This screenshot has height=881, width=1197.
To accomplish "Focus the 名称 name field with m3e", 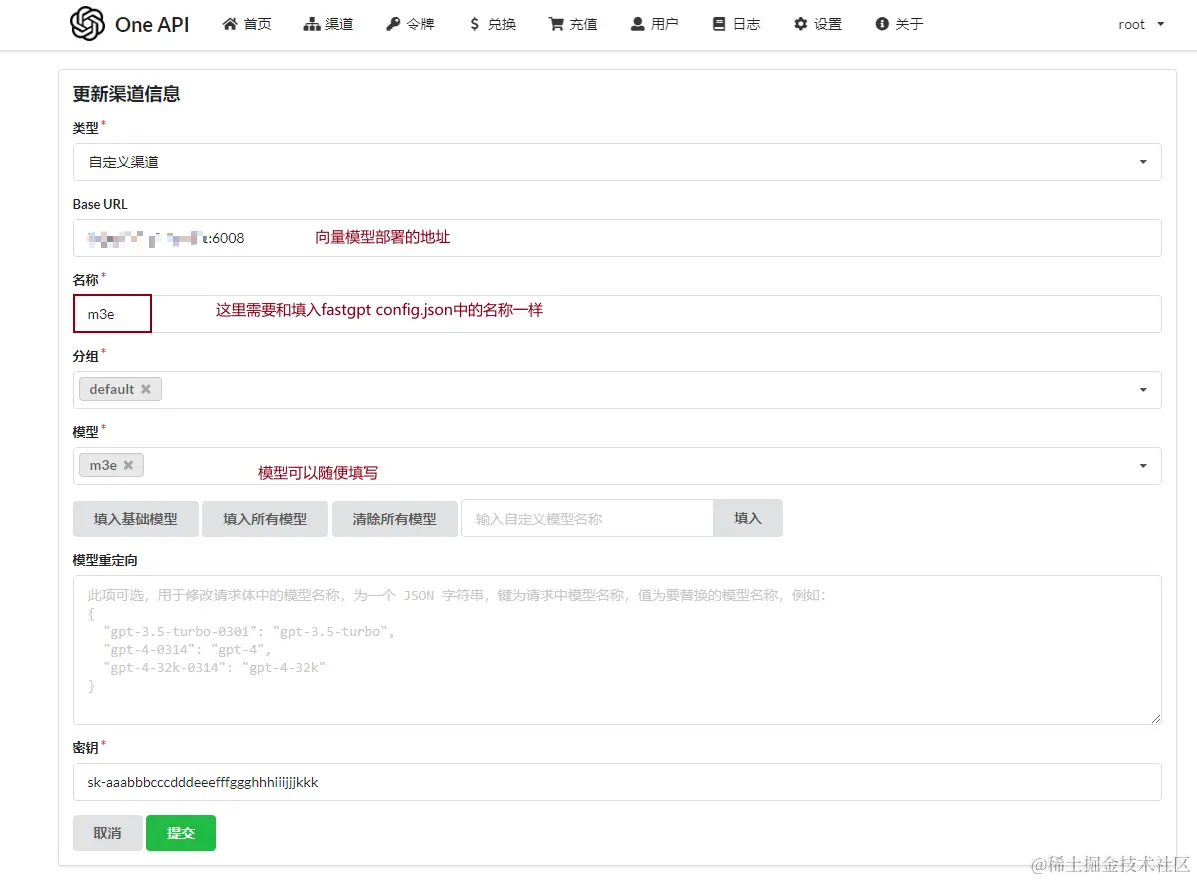I will [x=617, y=314].
